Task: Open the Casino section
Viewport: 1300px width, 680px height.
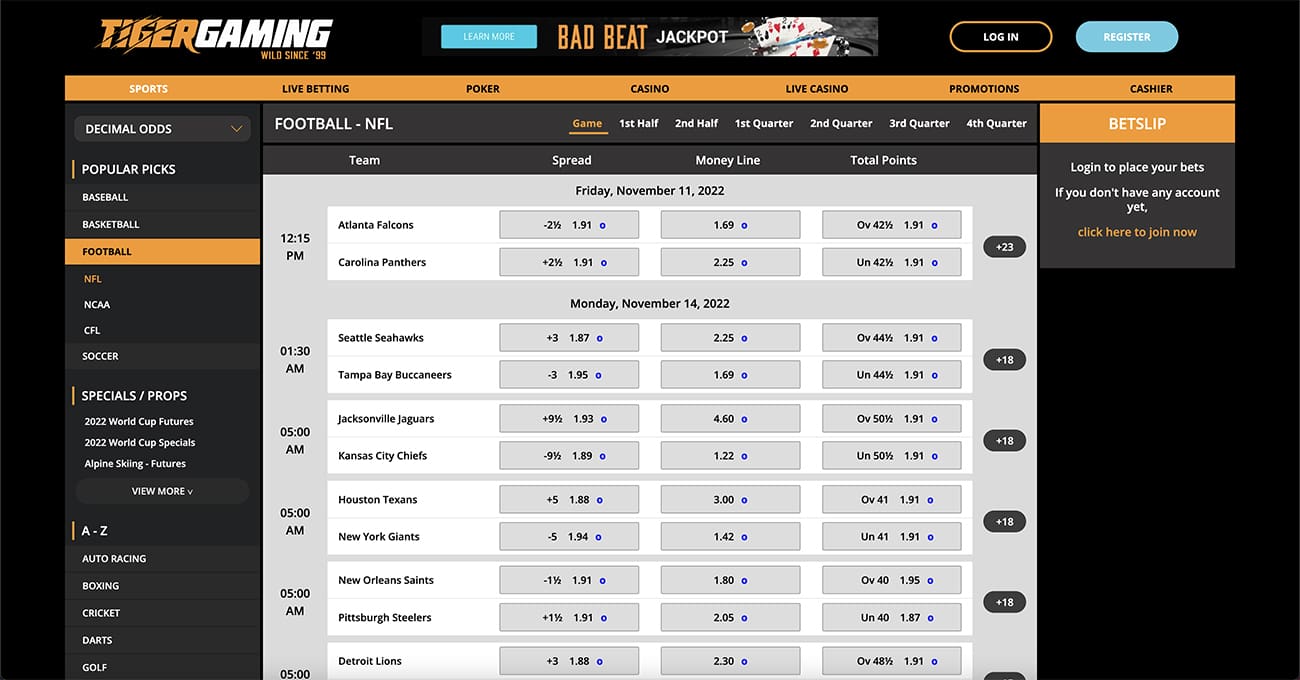Action: tap(650, 89)
